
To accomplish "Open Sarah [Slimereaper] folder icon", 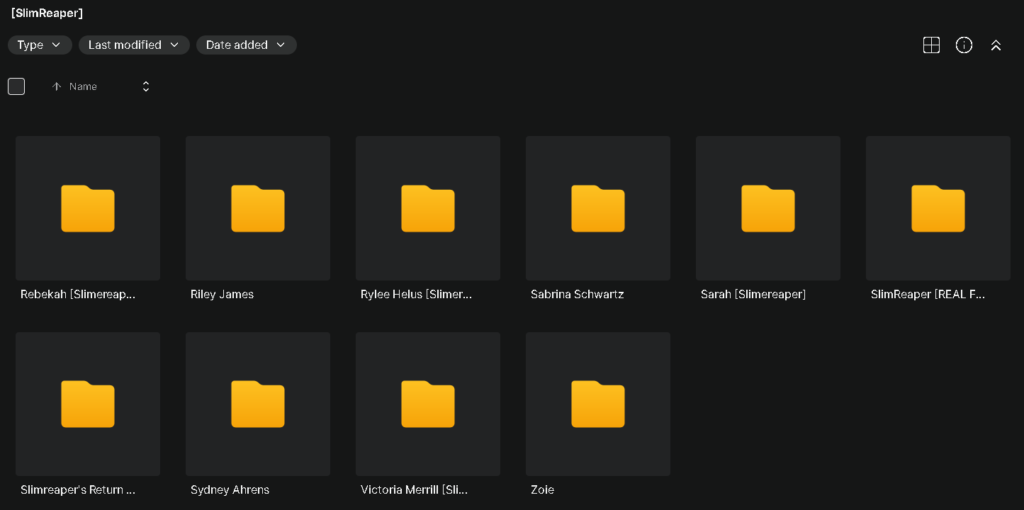I will tap(768, 208).
